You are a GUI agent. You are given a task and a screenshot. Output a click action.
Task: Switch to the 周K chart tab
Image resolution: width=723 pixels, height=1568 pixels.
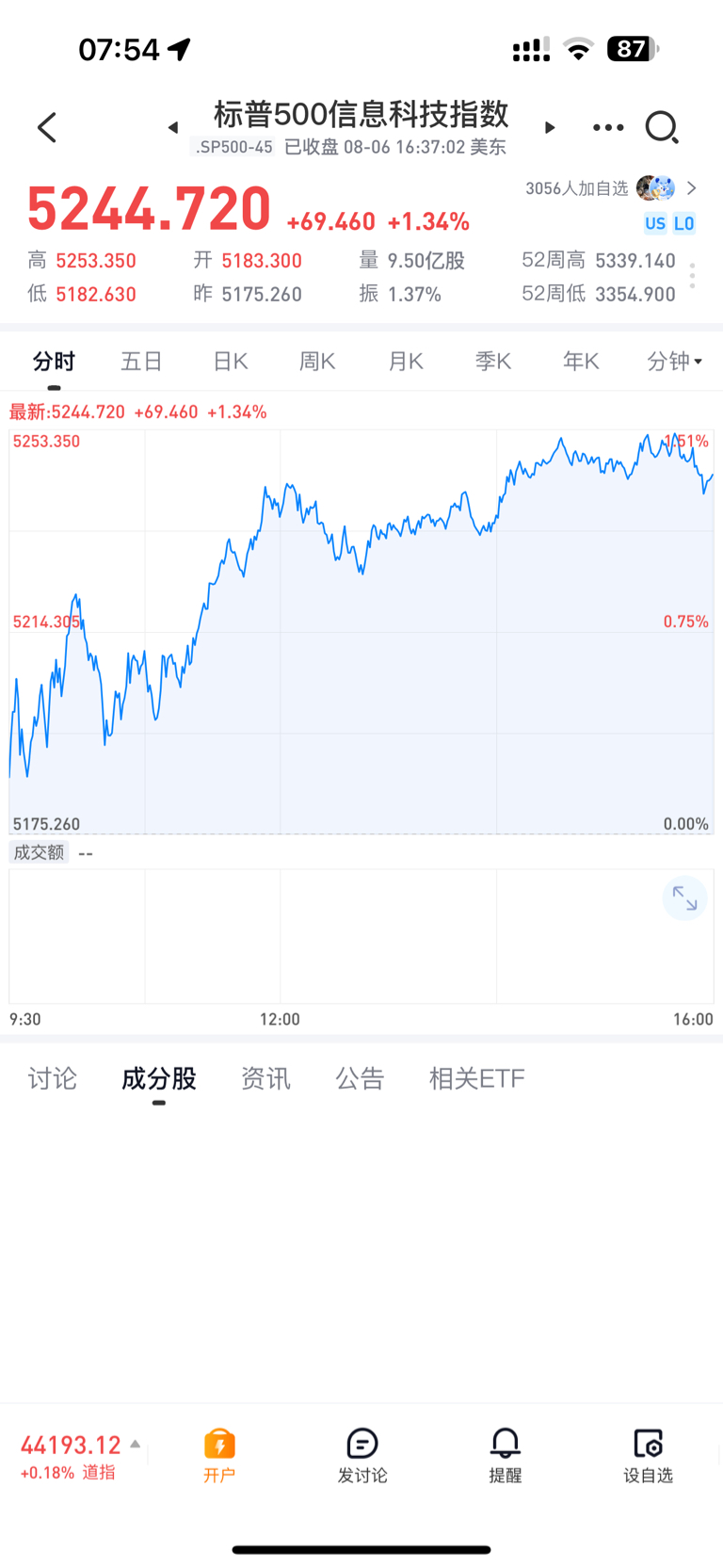tap(317, 361)
